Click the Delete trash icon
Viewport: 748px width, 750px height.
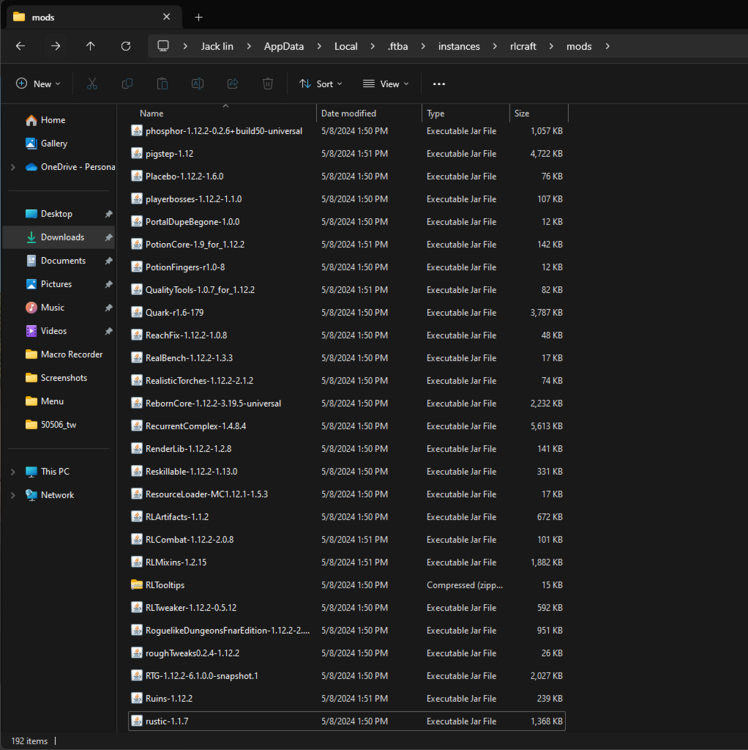[268, 84]
